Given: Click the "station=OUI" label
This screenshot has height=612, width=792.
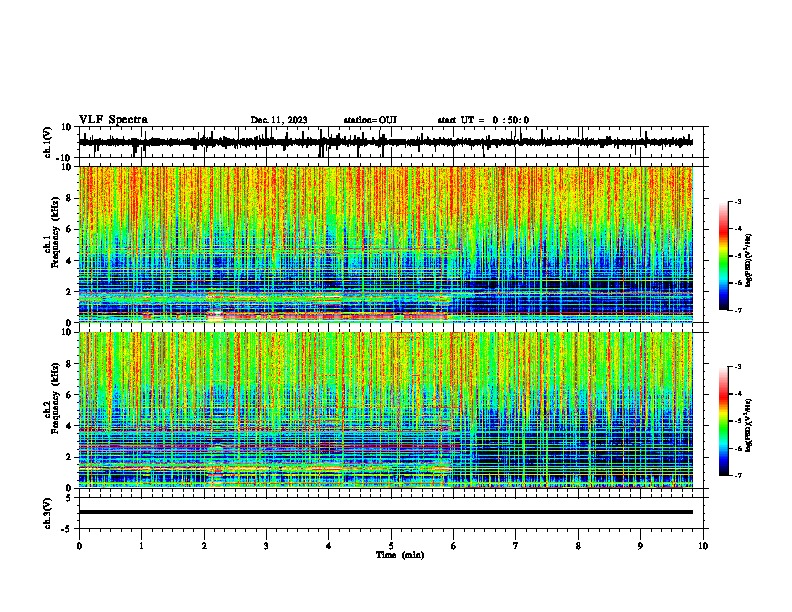Looking at the screenshot, I should 370,120.
